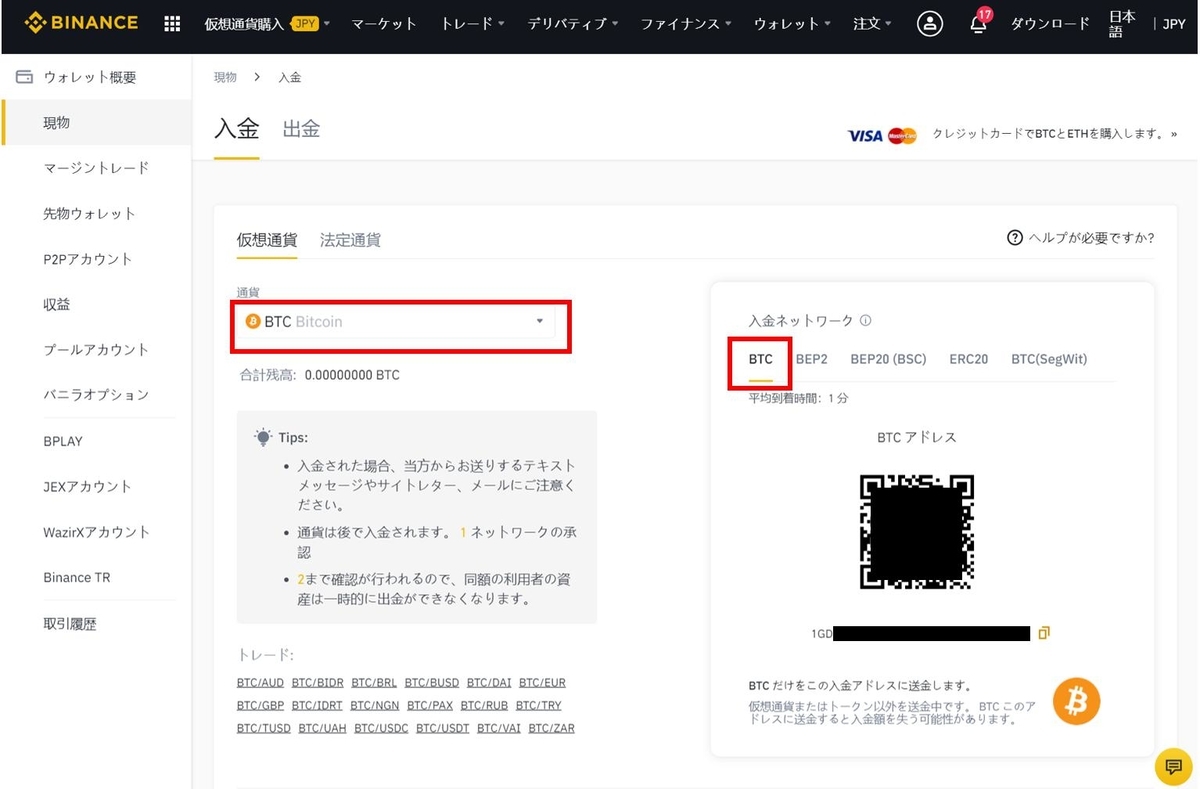Copy the BTC address with copy icon
The height and width of the screenshot is (789, 1200).
tap(1044, 633)
